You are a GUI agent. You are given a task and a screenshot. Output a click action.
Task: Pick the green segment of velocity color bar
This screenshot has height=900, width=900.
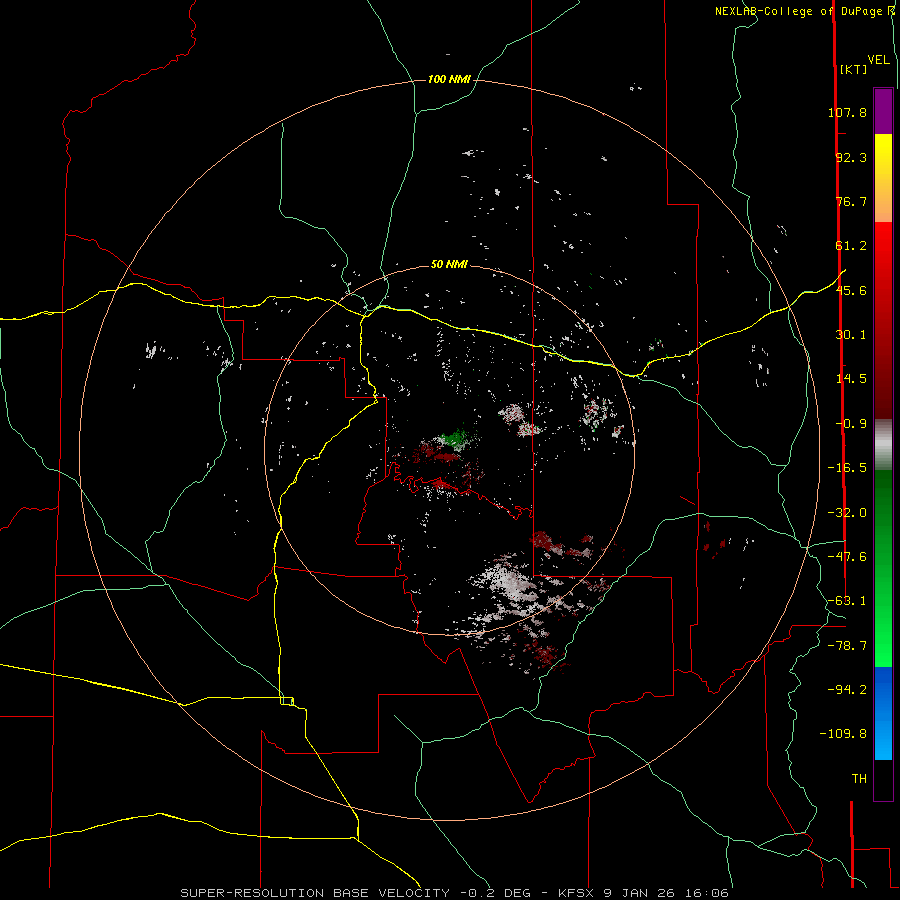coord(883,568)
